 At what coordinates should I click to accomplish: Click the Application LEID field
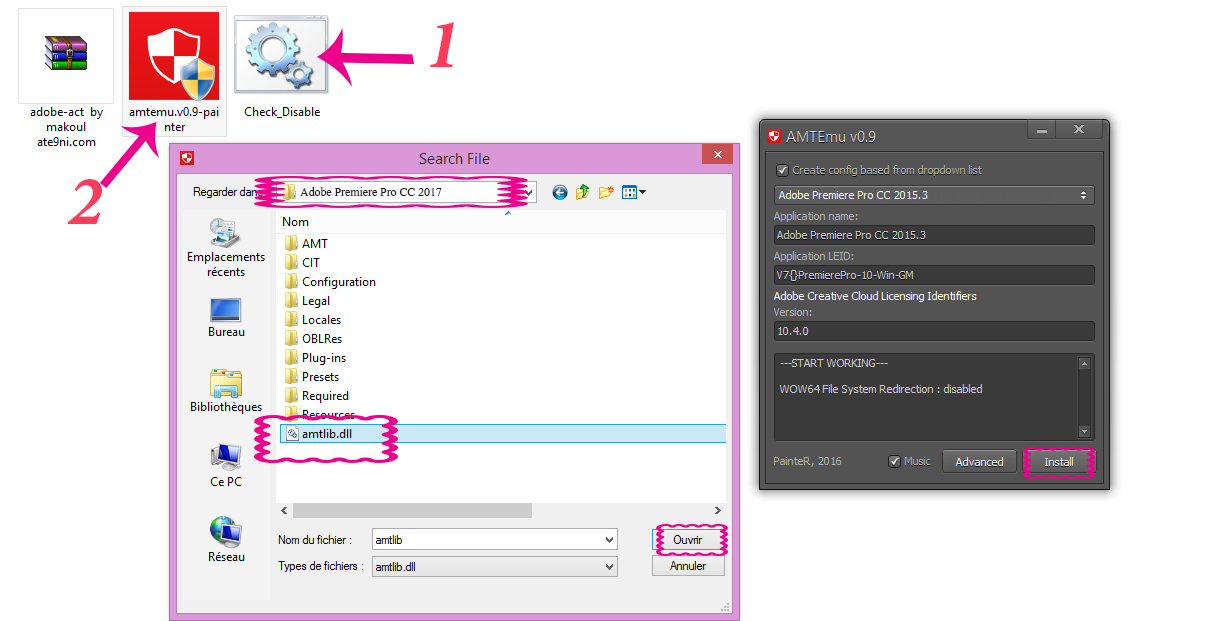point(934,275)
